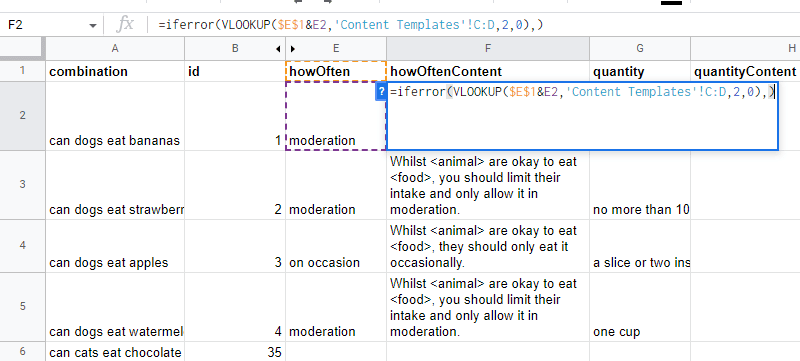Viewport: 800px width, 361px height.
Task: Select the cell 'can cats eat chocolate'
Action: [115, 352]
